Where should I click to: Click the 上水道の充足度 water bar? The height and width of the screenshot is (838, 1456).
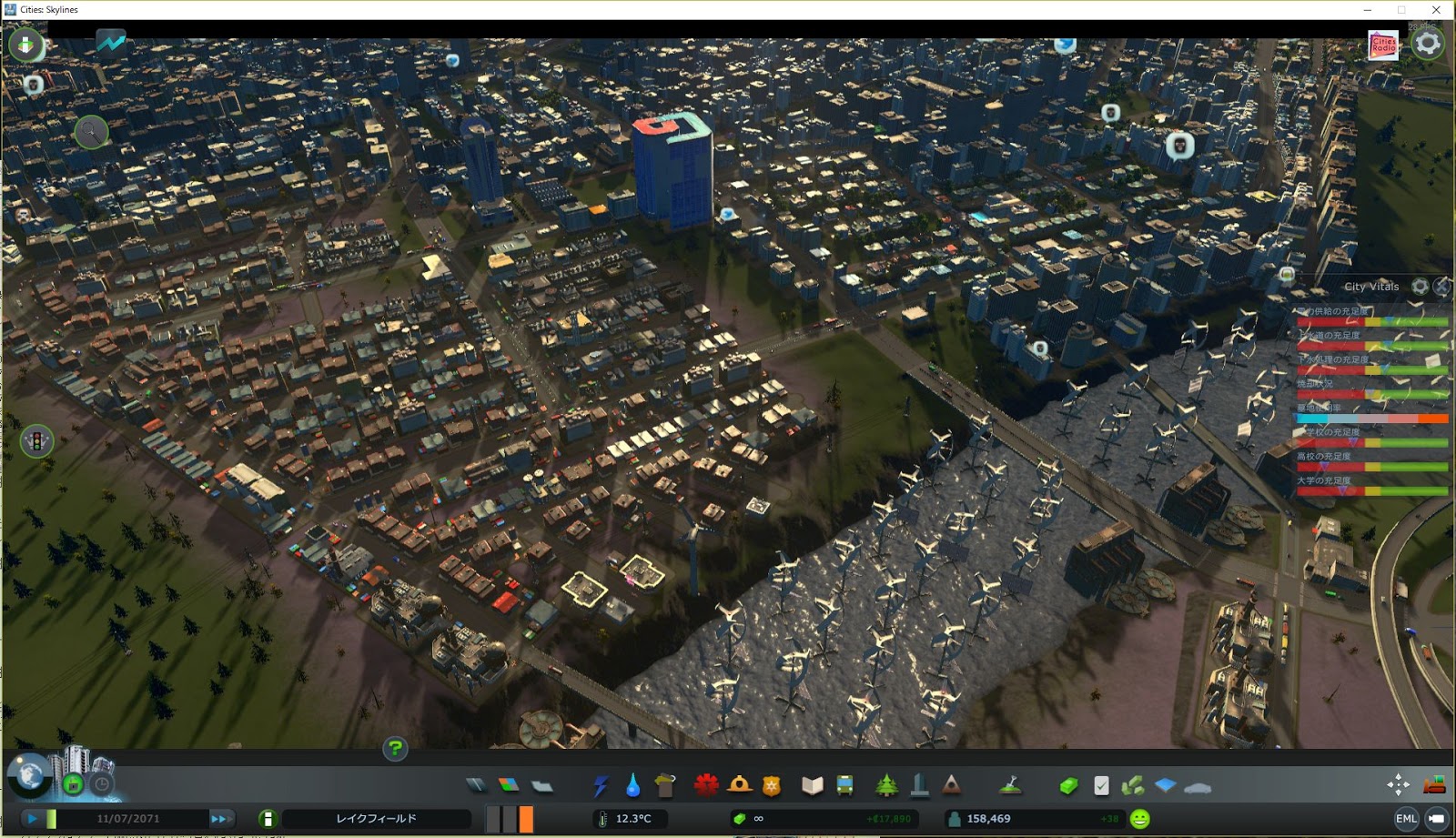[x=1372, y=347]
